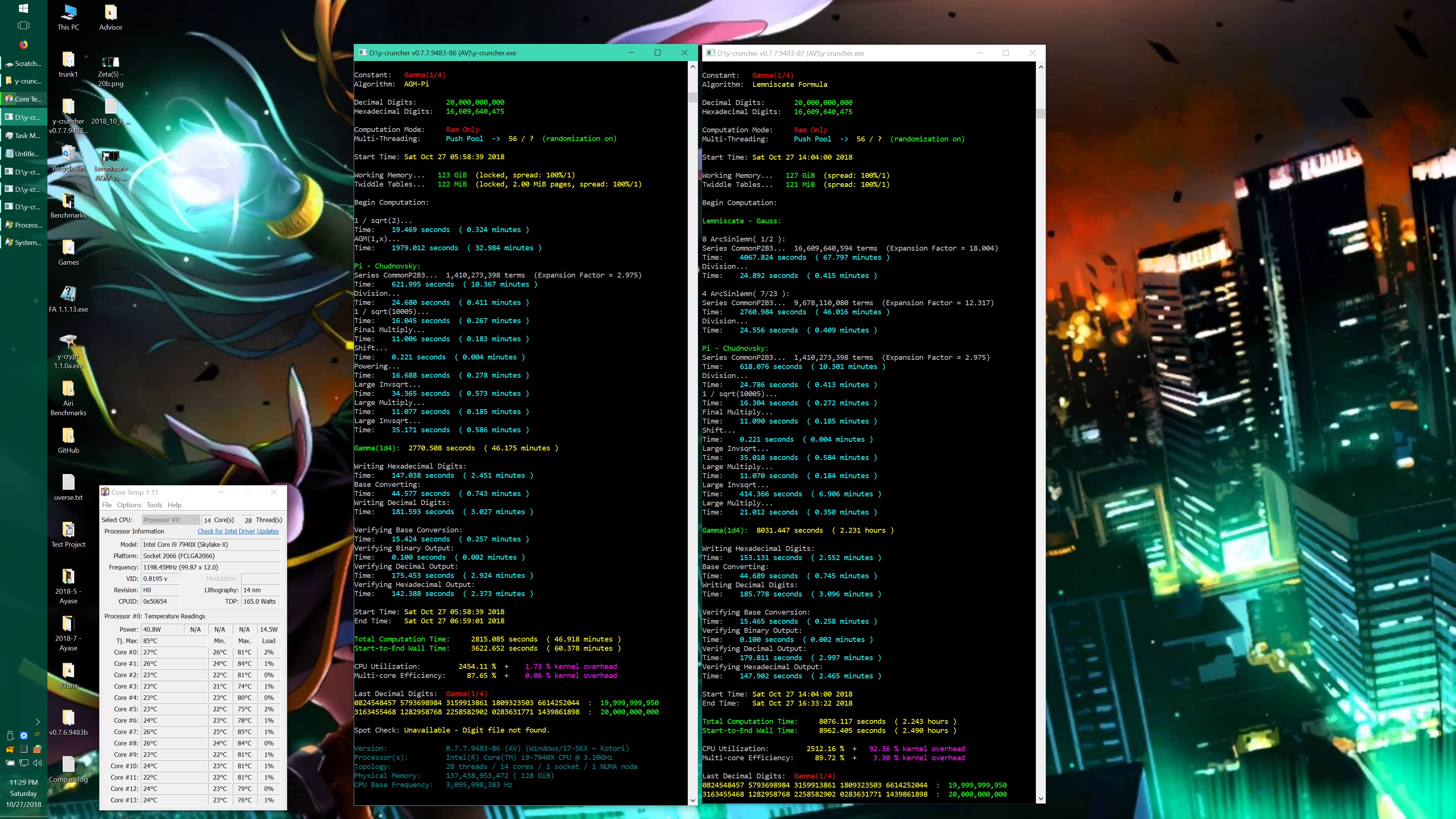Open Firefox from the taskbar
Image resolution: width=1456 pixels, height=819 pixels.
23,45
